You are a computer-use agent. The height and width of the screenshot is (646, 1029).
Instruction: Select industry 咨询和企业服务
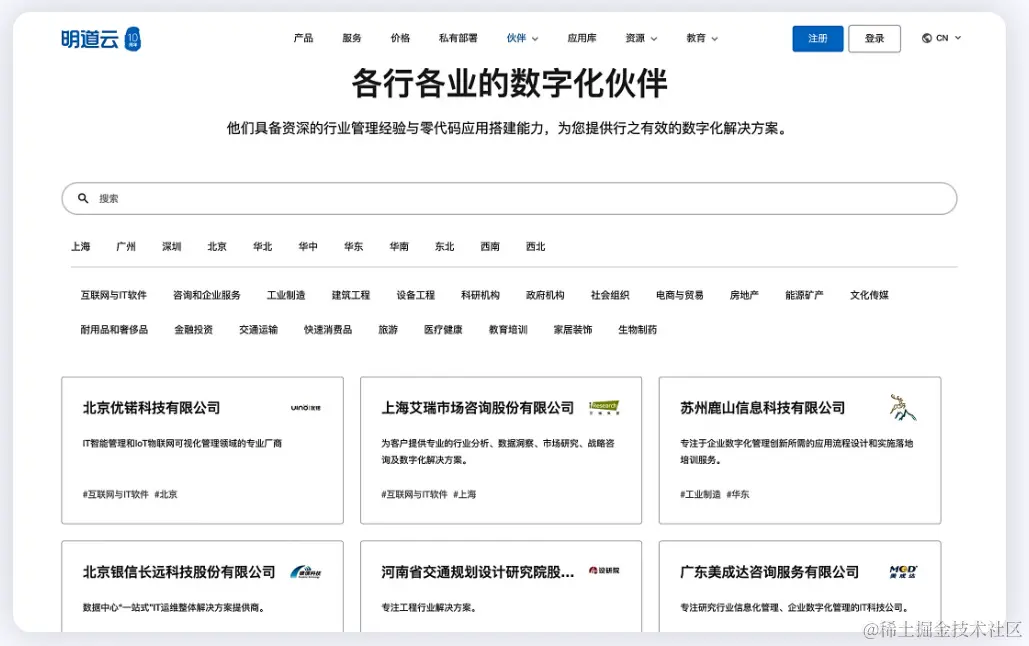point(207,295)
